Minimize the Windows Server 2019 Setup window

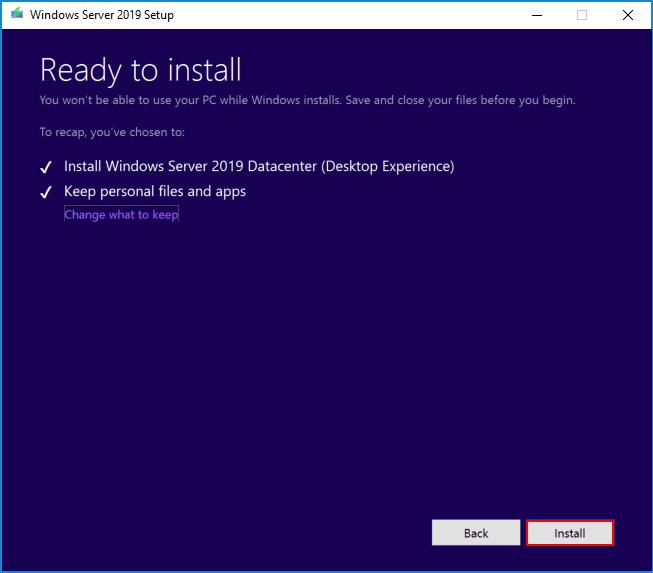[x=537, y=15]
